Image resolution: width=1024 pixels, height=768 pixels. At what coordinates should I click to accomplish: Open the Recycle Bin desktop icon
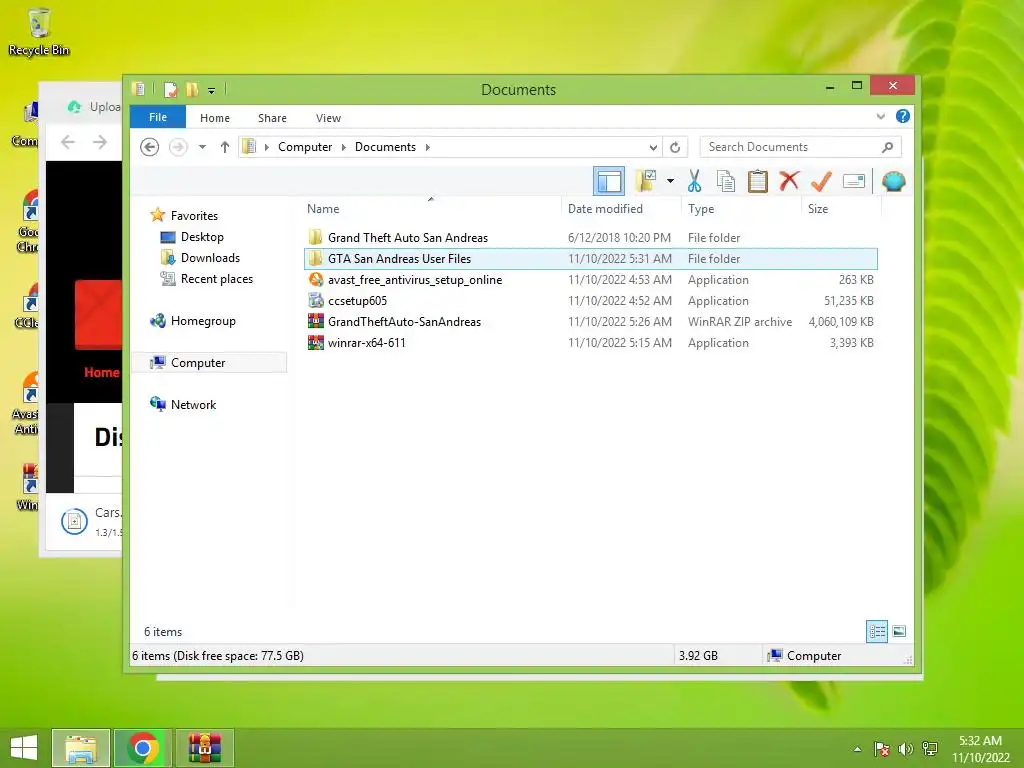pos(39,33)
